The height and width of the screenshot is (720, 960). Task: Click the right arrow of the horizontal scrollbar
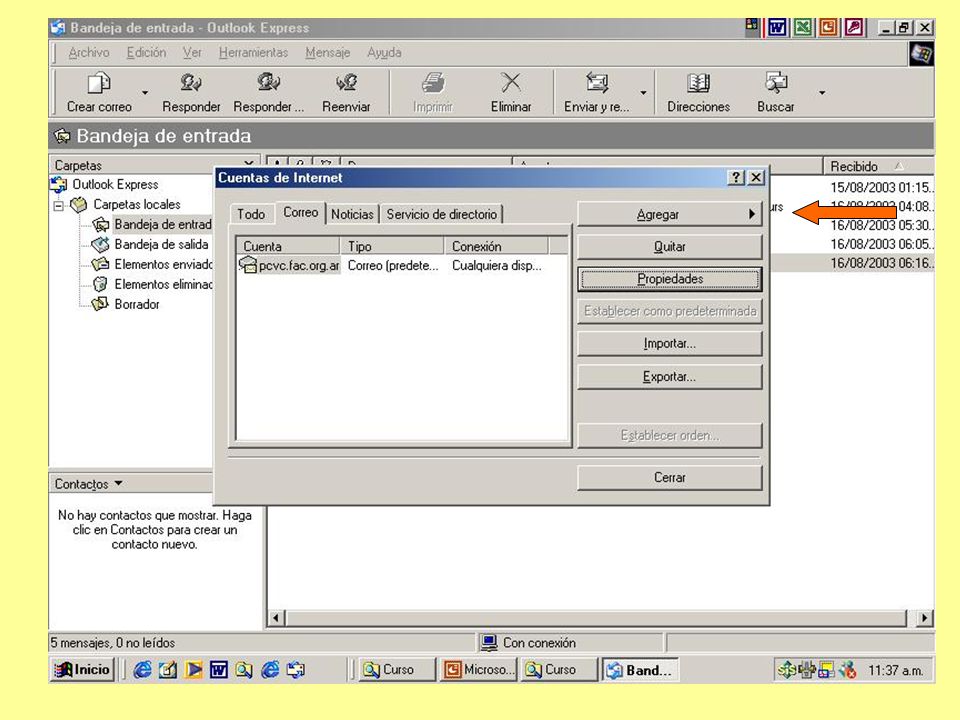924,618
